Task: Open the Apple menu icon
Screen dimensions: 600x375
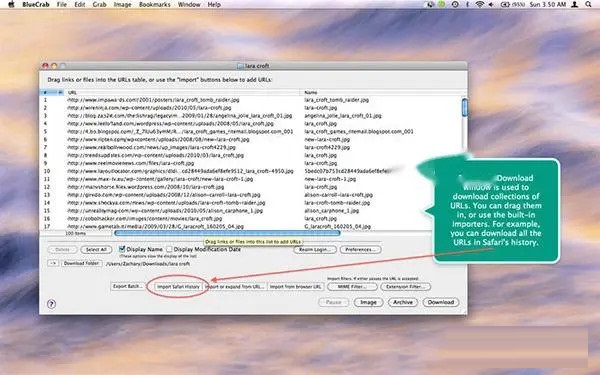Action: (11, 4)
